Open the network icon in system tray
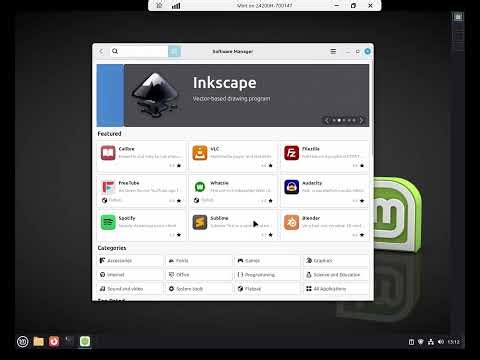The height and width of the screenshot is (360, 480). click(x=431, y=342)
